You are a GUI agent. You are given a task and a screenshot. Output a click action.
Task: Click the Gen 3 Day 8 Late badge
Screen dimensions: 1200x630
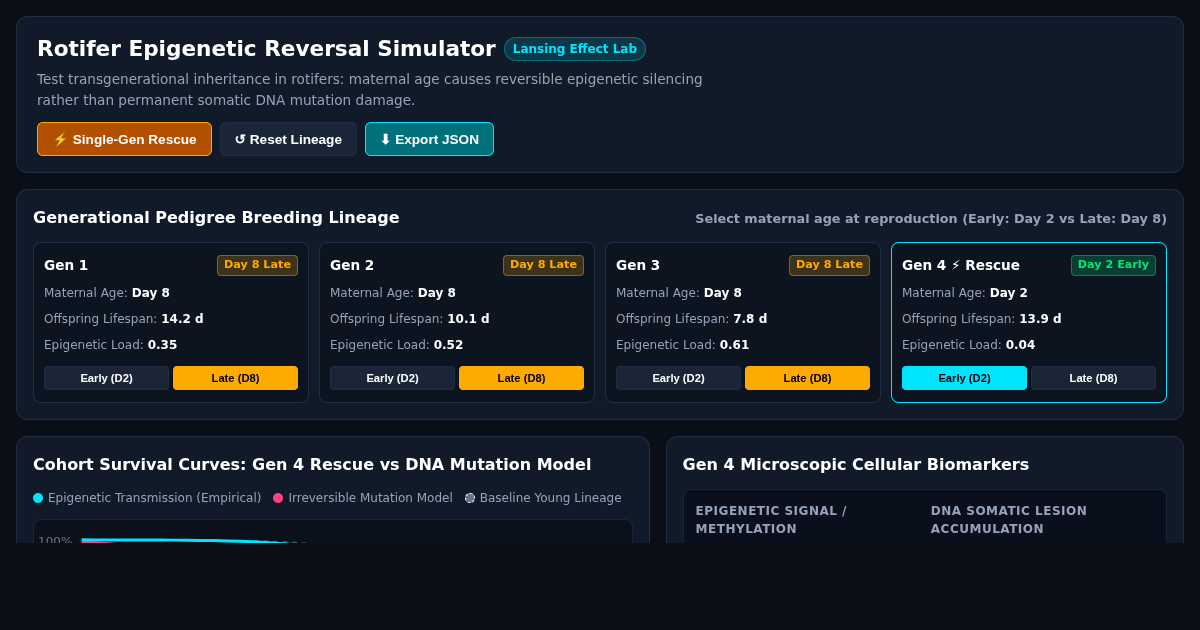(x=829, y=265)
